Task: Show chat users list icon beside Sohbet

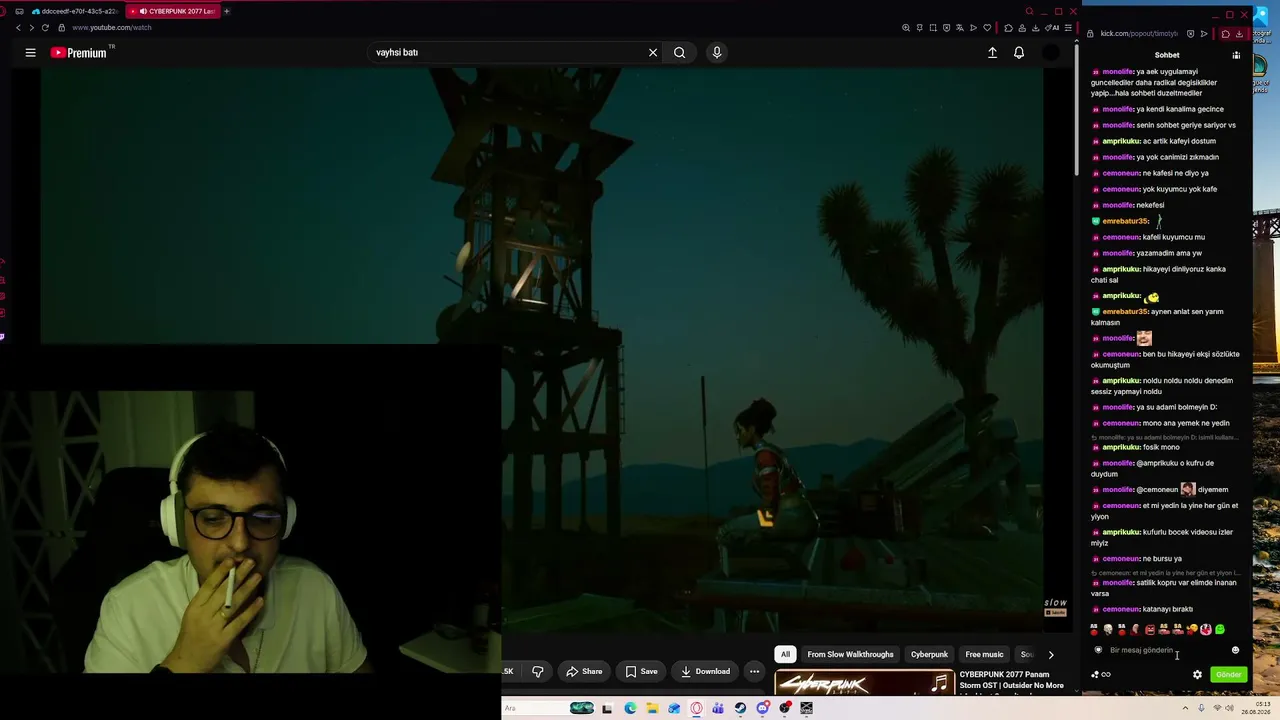Action: (x=1236, y=56)
